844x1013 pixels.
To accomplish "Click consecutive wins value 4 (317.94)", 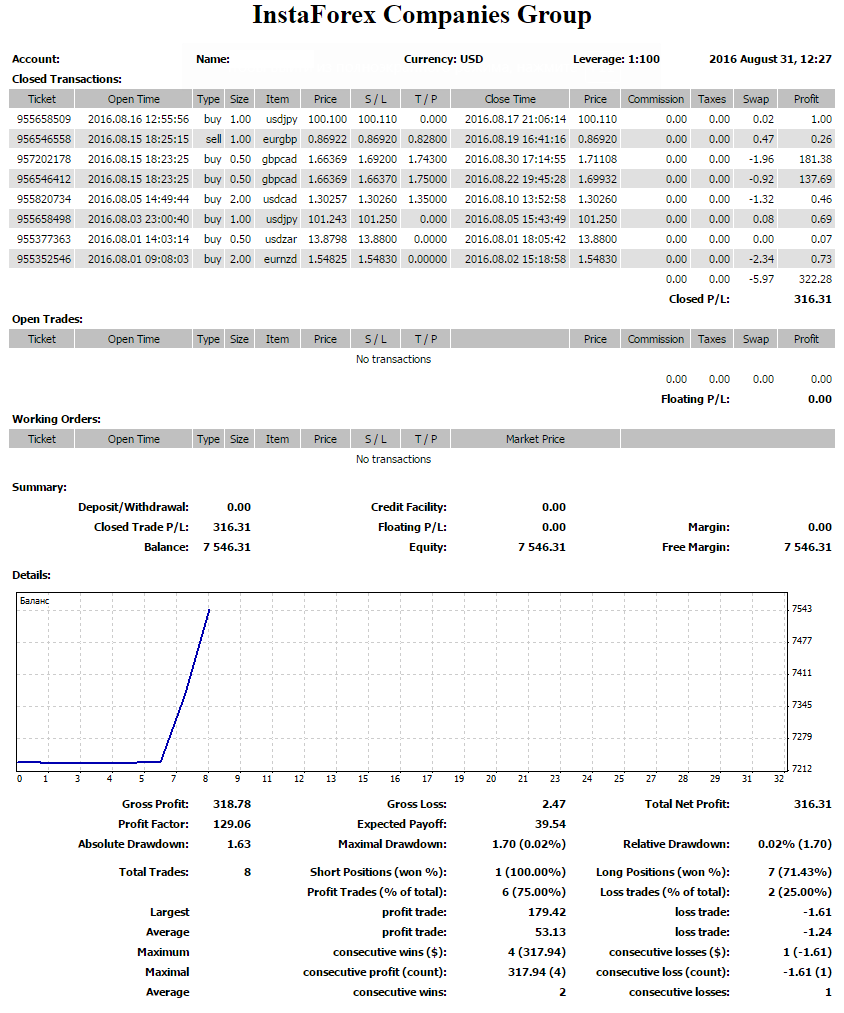I will click(537, 952).
